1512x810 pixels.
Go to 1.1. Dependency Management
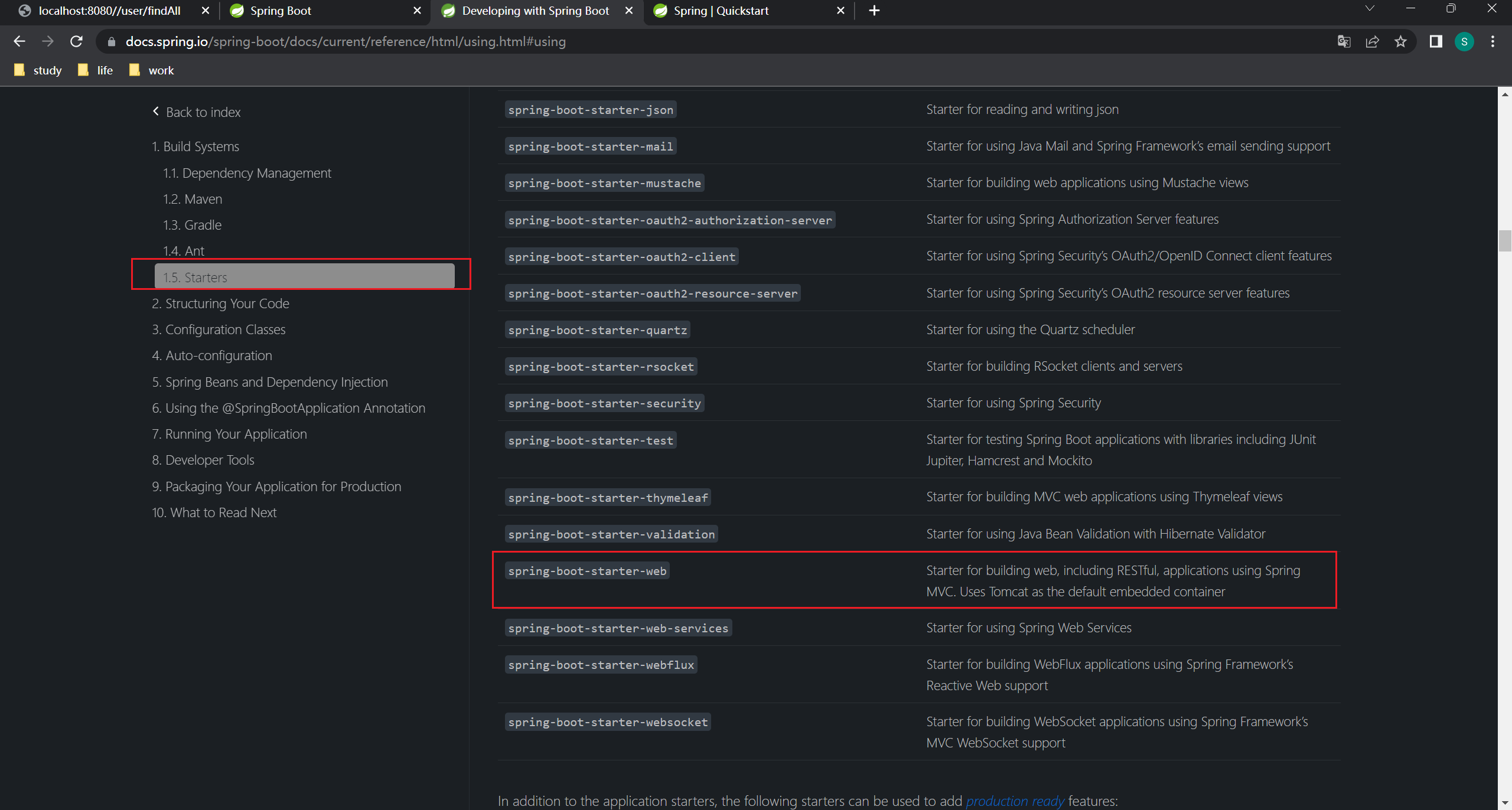[x=247, y=173]
